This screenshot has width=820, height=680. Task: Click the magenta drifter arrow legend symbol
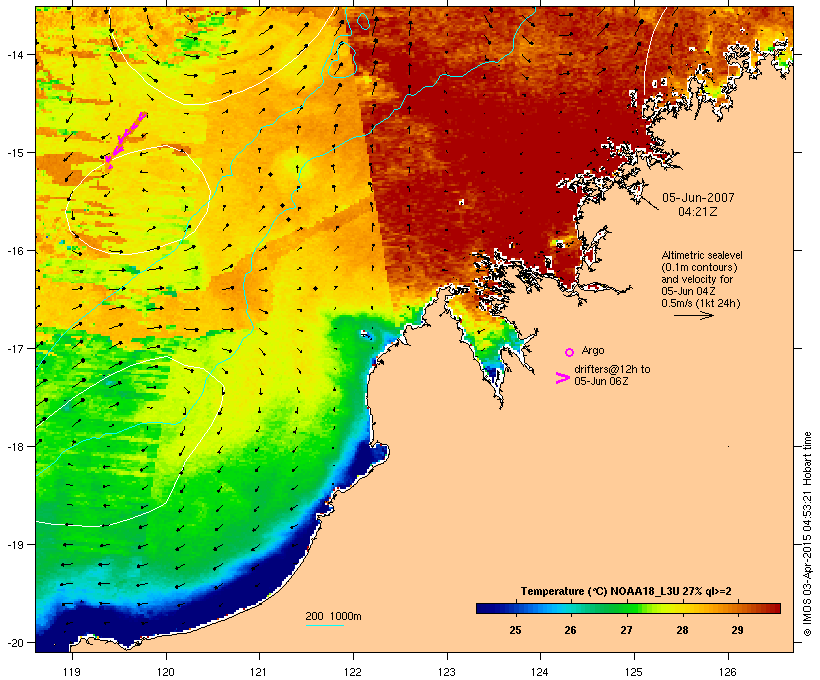[562, 378]
